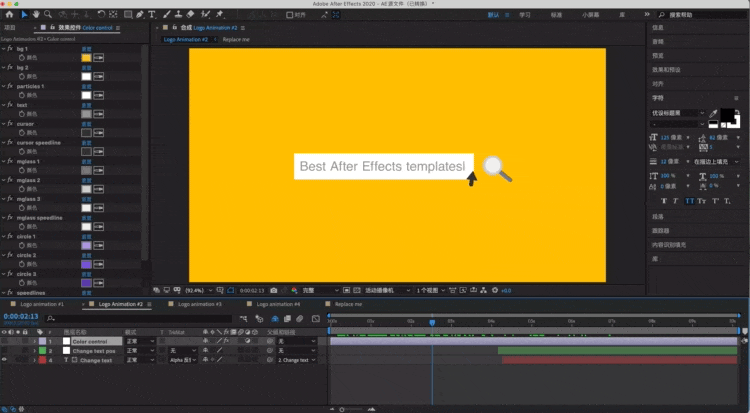Select the Hand tool
The width and height of the screenshot is (750, 413).
pos(36,14)
